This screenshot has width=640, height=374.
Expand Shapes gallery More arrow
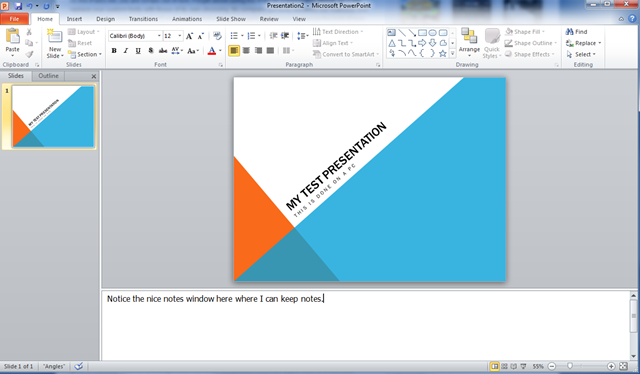coord(452,53)
